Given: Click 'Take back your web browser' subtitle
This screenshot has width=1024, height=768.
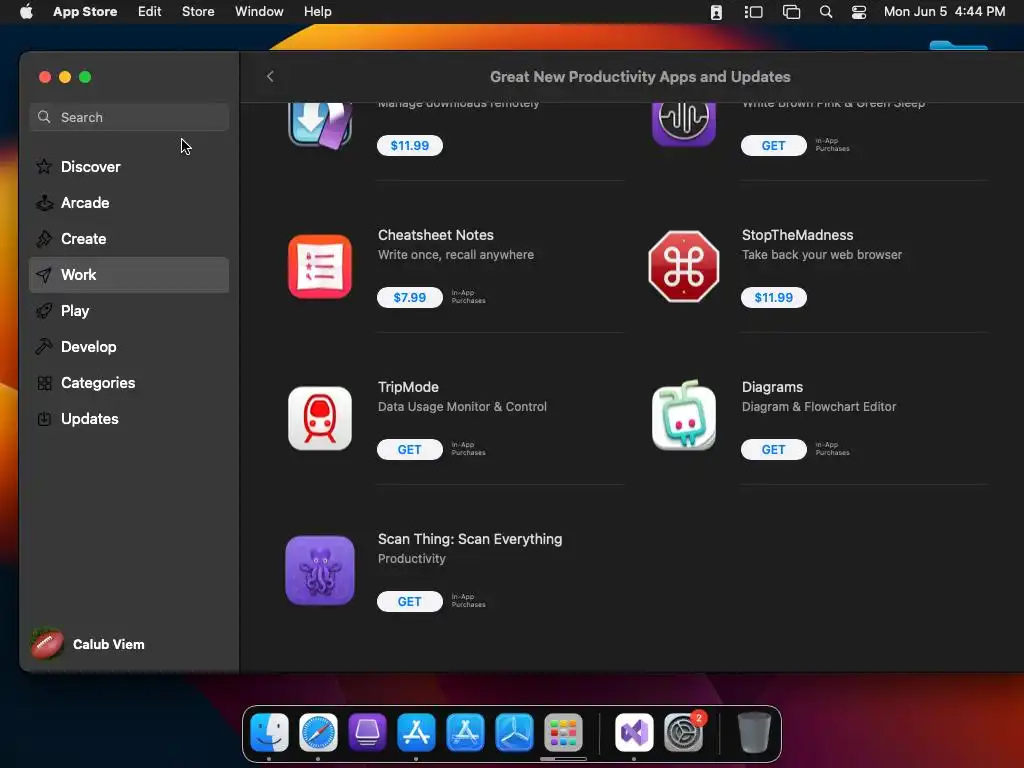Looking at the screenshot, I should pos(822,255).
